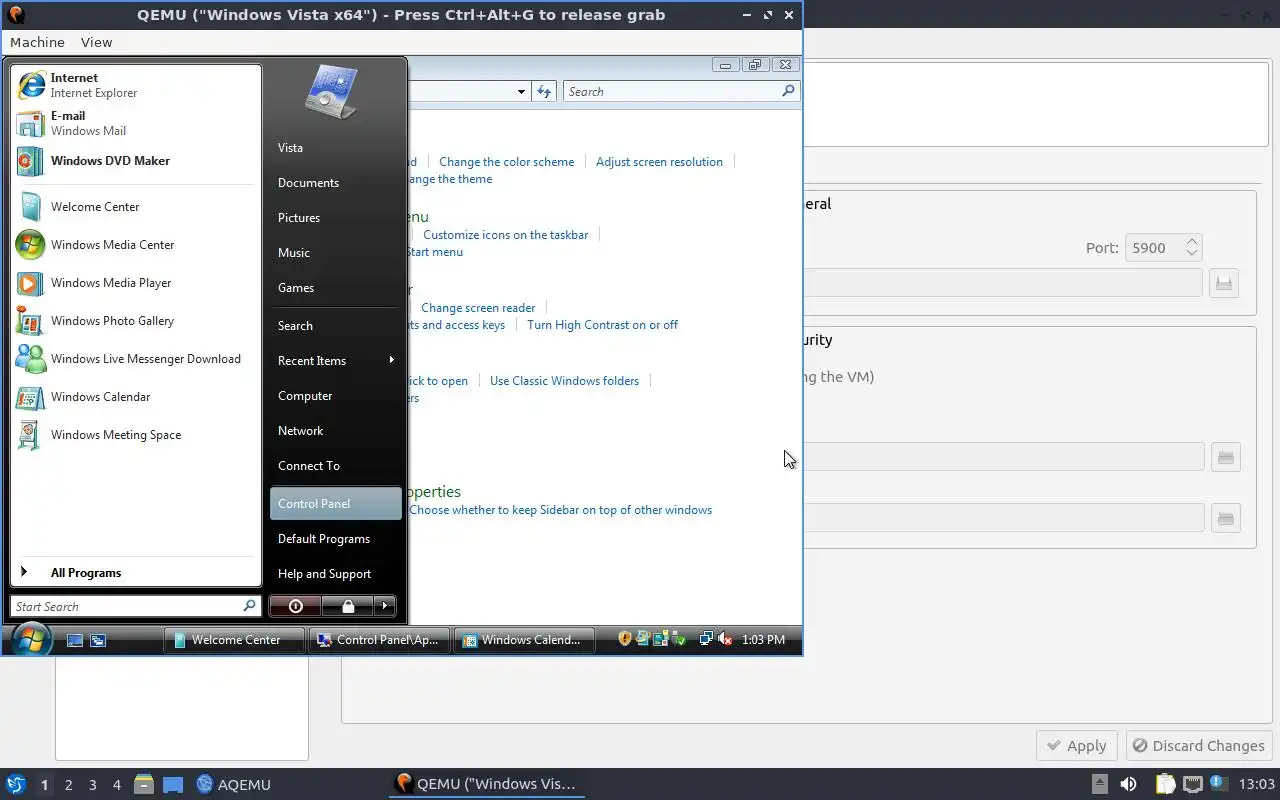Click Turn High Contrast on or off
1280x800 pixels.
pyautogui.click(x=602, y=325)
